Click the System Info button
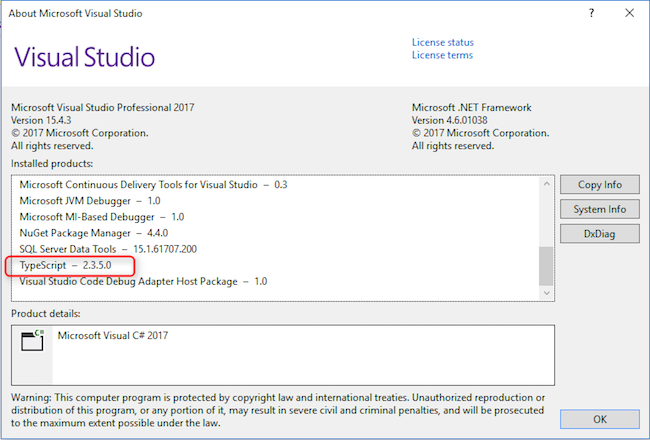The width and height of the screenshot is (650, 440). pyautogui.click(x=599, y=209)
